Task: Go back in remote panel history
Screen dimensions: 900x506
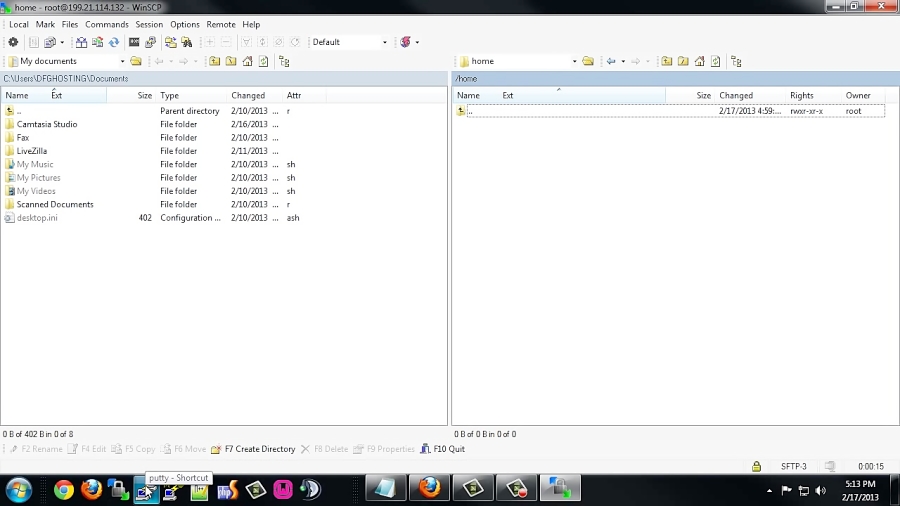Action: point(611,61)
